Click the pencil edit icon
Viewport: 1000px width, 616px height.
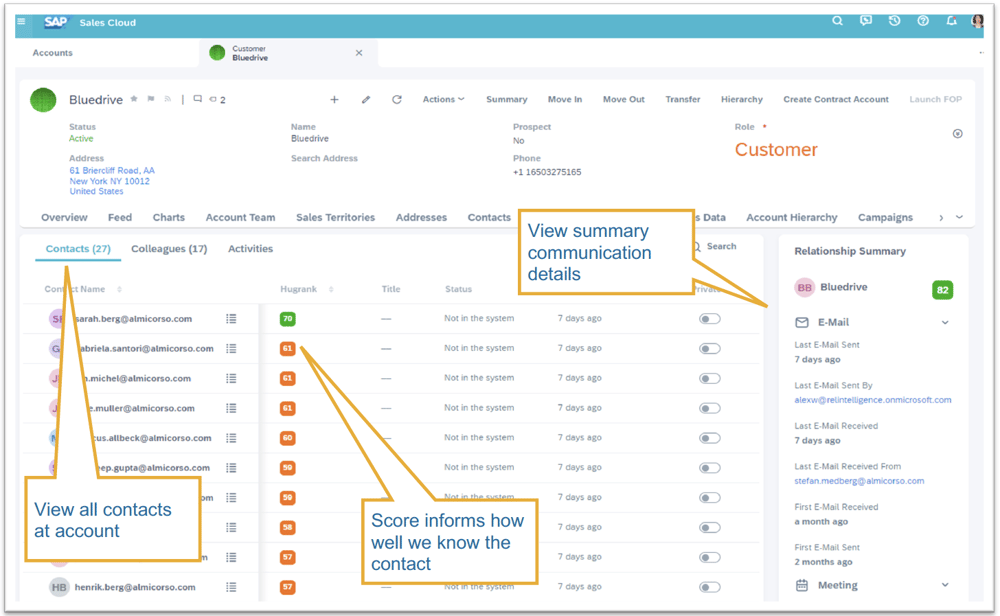coord(365,99)
